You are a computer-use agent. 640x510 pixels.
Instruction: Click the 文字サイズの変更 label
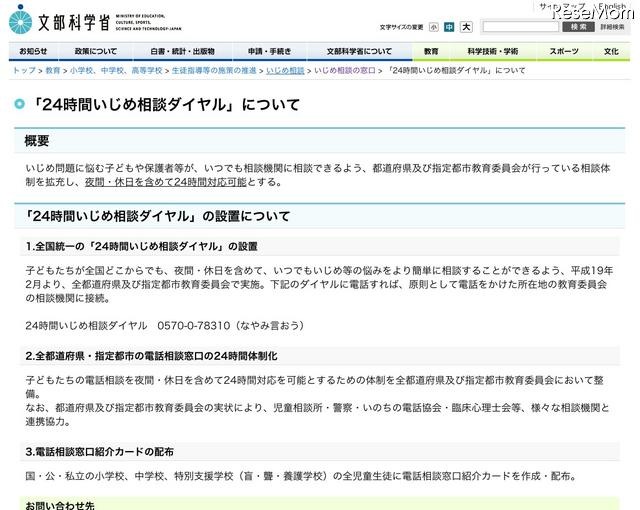pos(401,27)
